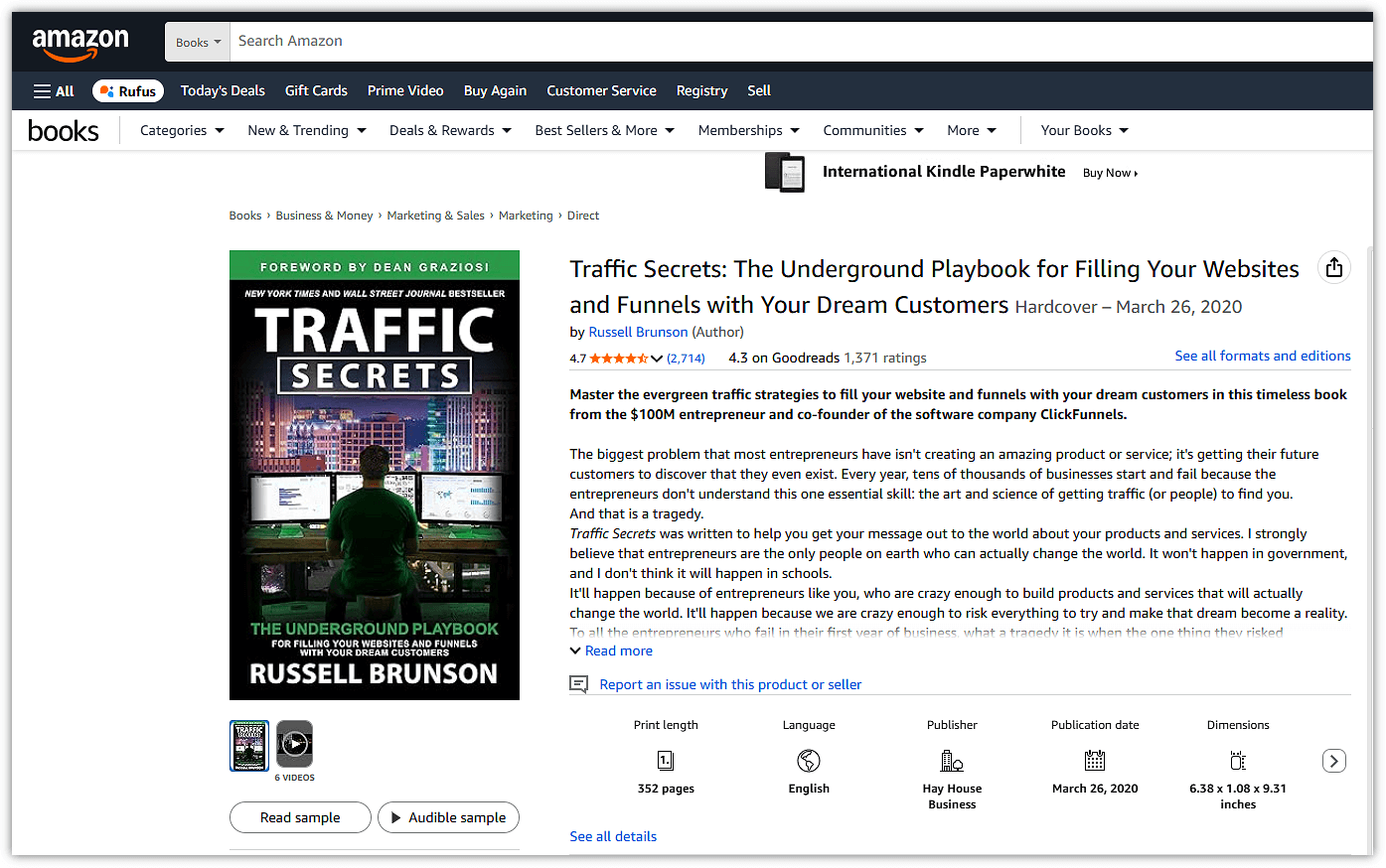
Task: Open the Rufus AI assistant
Action: coord(127,90)
